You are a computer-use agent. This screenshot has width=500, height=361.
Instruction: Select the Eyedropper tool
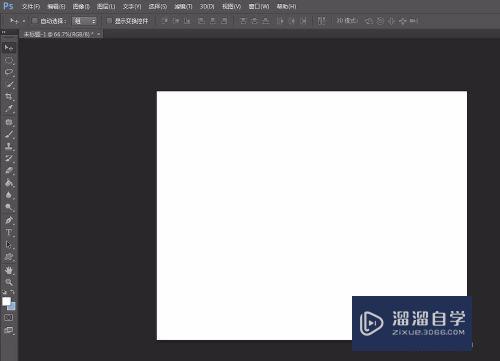point(9,109)
